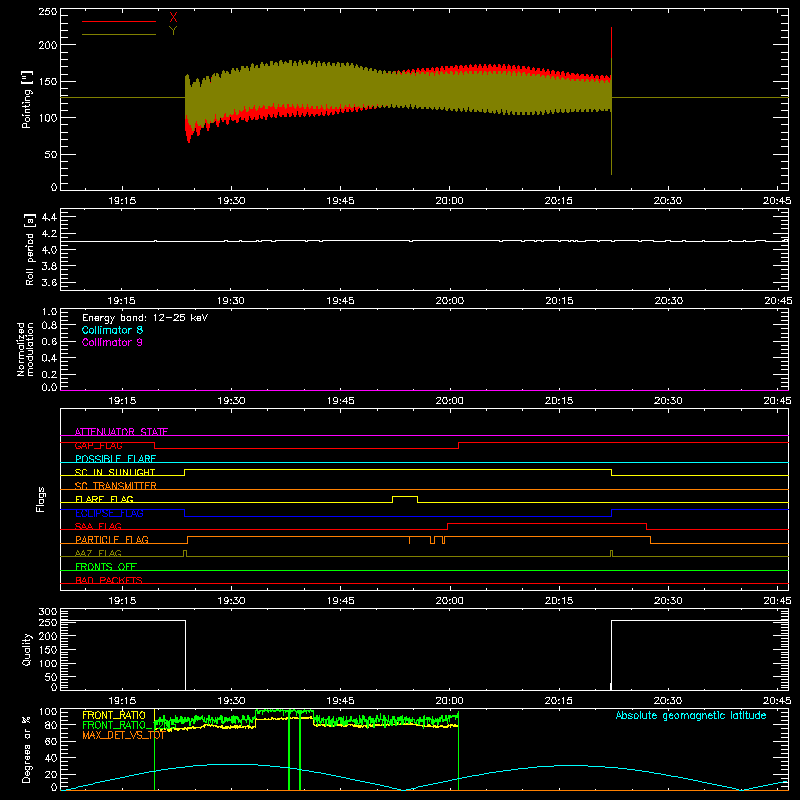
Task: Select the red X legend line sample
Action: point(119,21)
